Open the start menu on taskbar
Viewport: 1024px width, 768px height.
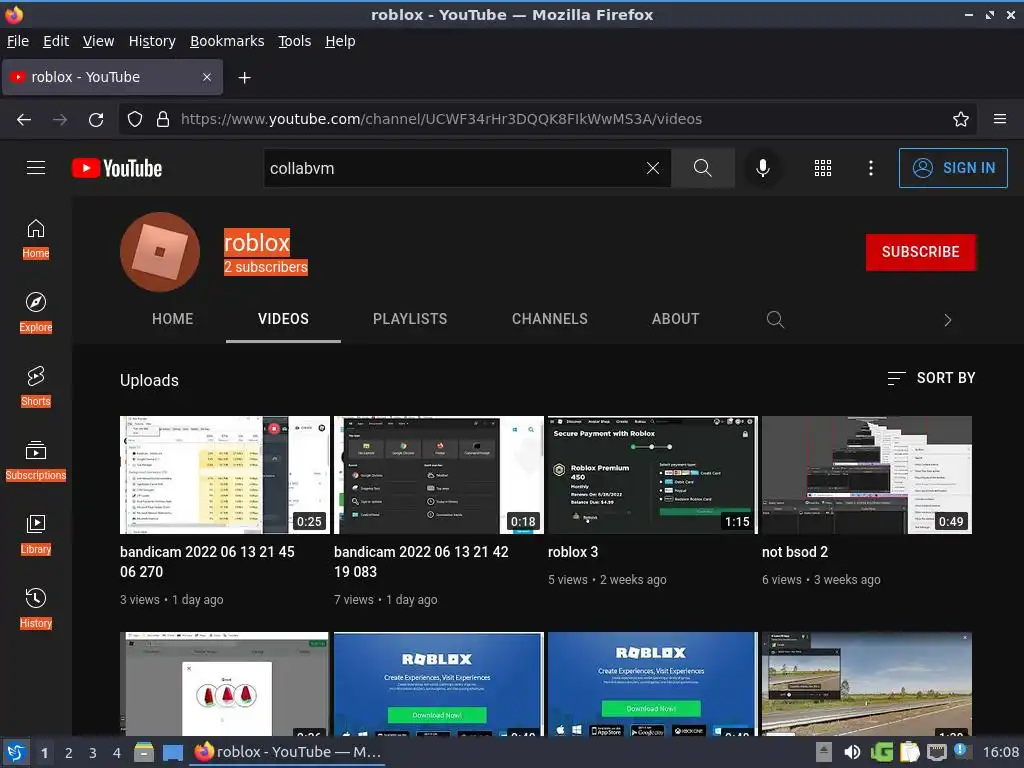(x=16, y=752)
